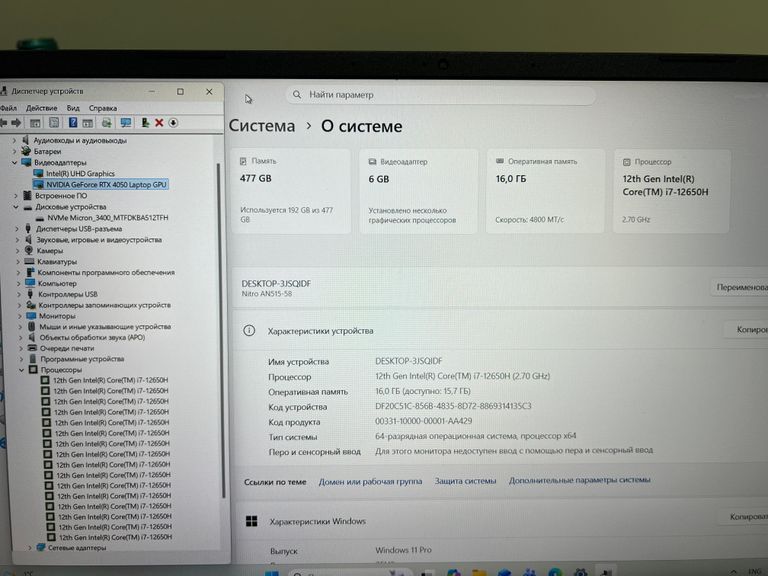Click the printer icon in Device Manager toolbar
The height and width of the screenshot is (576, 768).
107,123
